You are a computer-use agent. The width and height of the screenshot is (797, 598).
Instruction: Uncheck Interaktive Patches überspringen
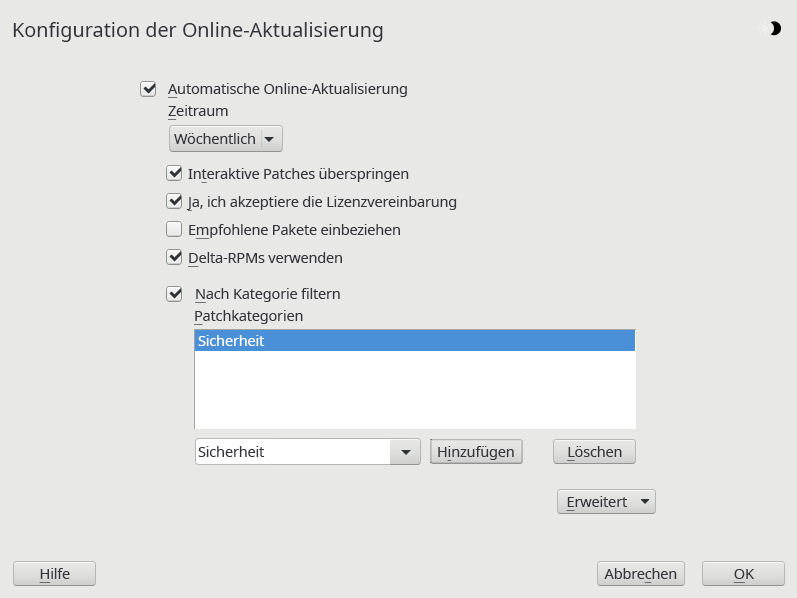[x=174, y=173]
